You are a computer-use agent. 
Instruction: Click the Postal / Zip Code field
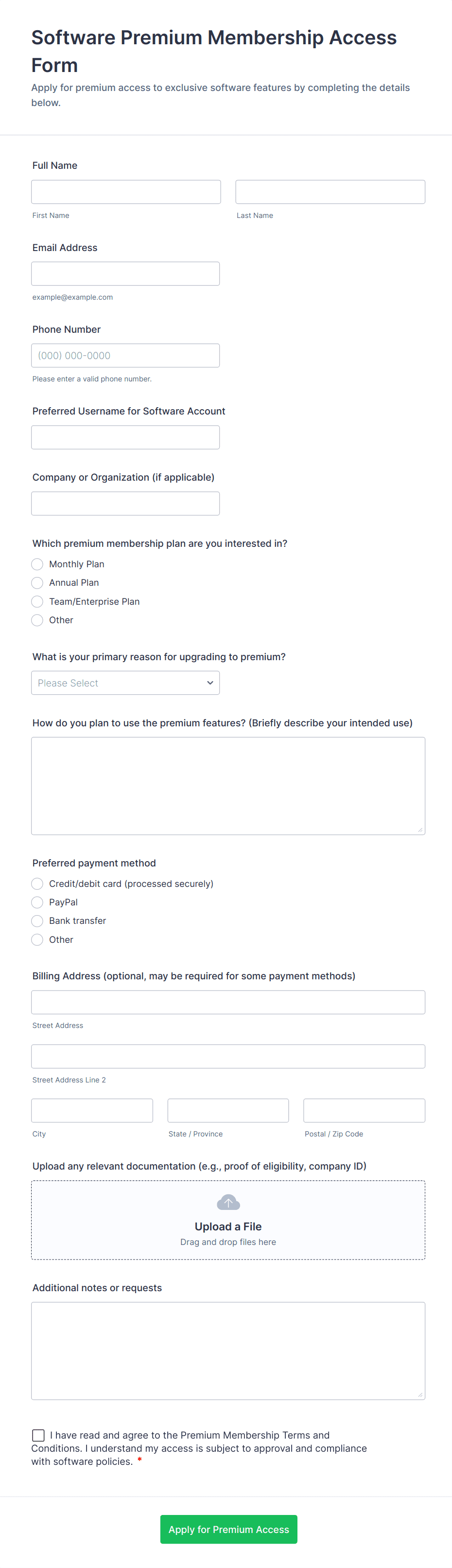(364, 1110)
